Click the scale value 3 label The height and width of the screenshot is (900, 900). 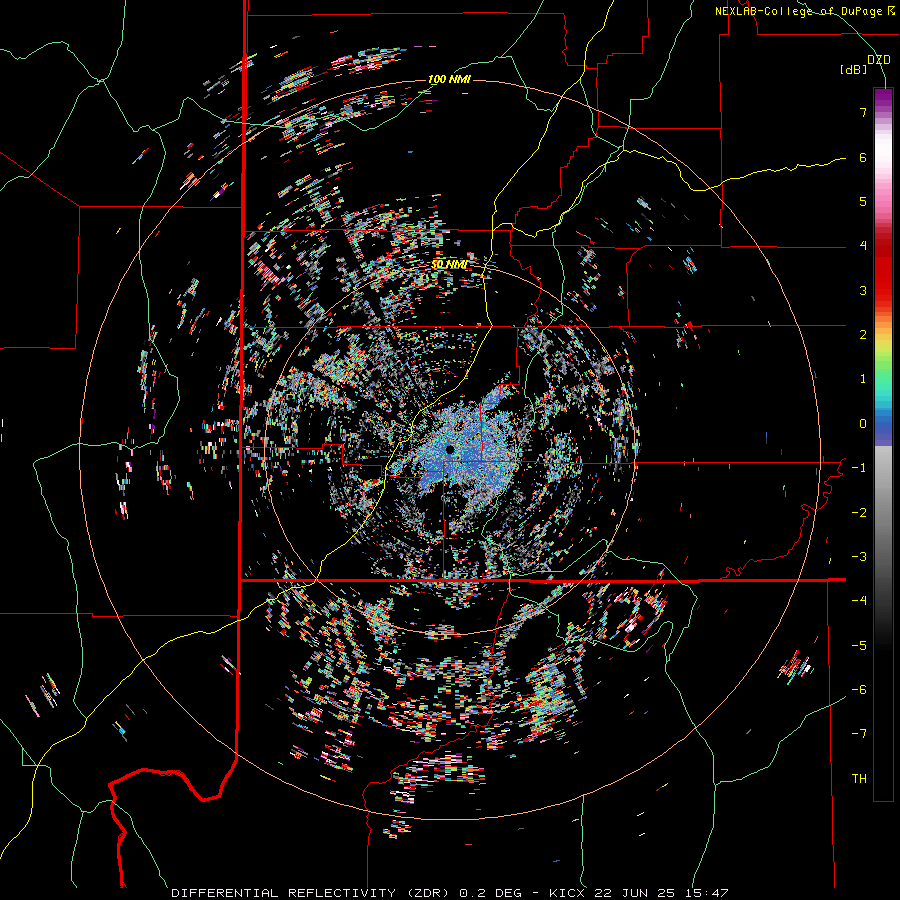pos(863,290)
